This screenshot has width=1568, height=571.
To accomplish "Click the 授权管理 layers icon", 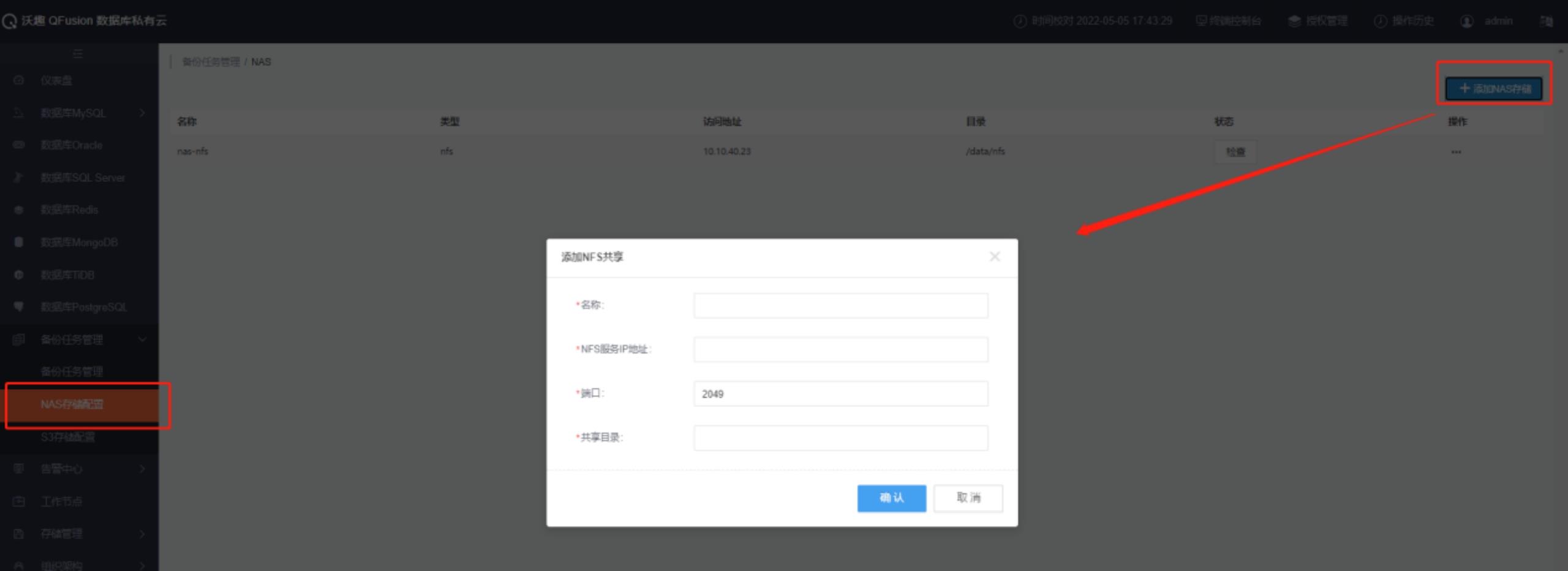I will point(1294,21).
